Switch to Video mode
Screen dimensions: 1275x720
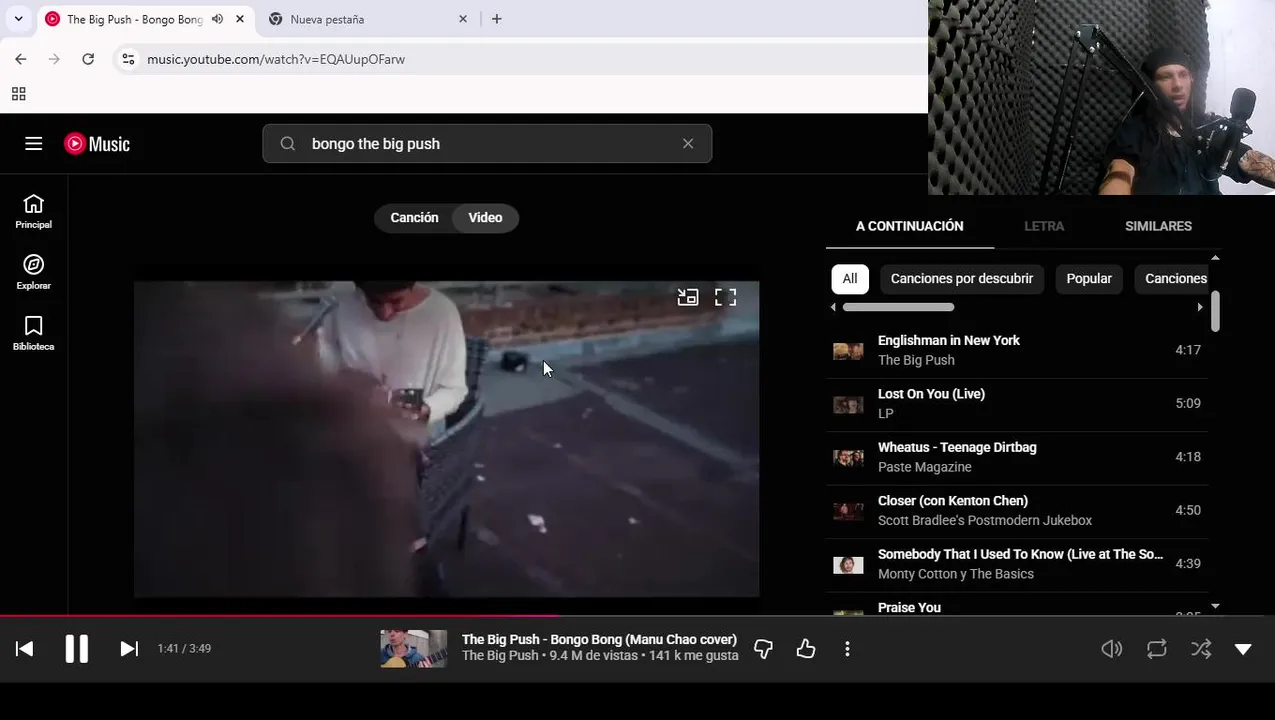tap(485, 218)
